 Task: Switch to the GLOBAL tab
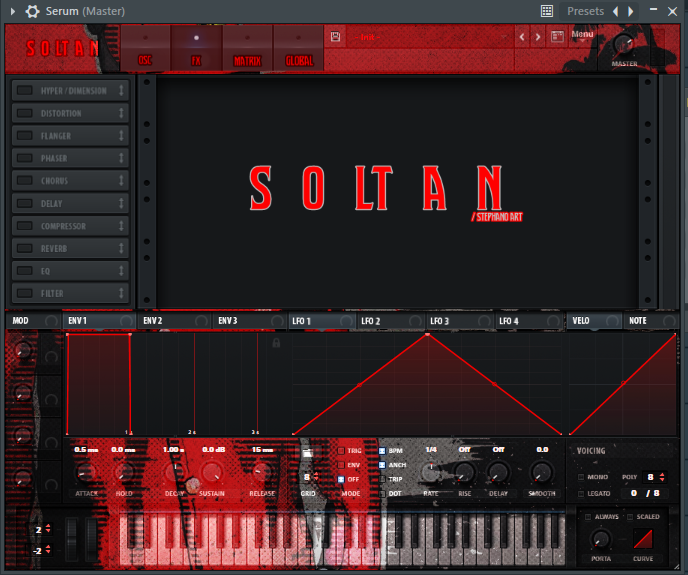click(299, 48)
